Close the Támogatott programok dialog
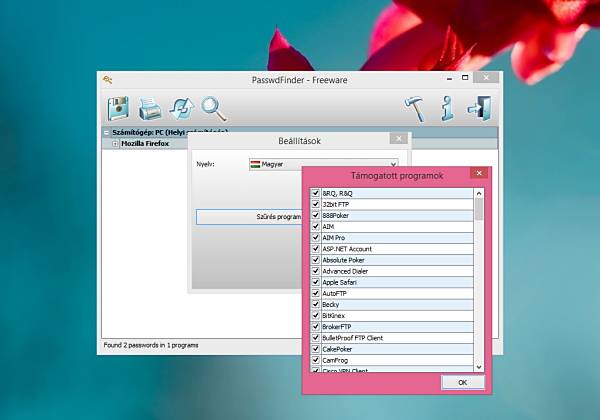The height and width of the screenshot is (420, 600). click(x=479, y=173)
